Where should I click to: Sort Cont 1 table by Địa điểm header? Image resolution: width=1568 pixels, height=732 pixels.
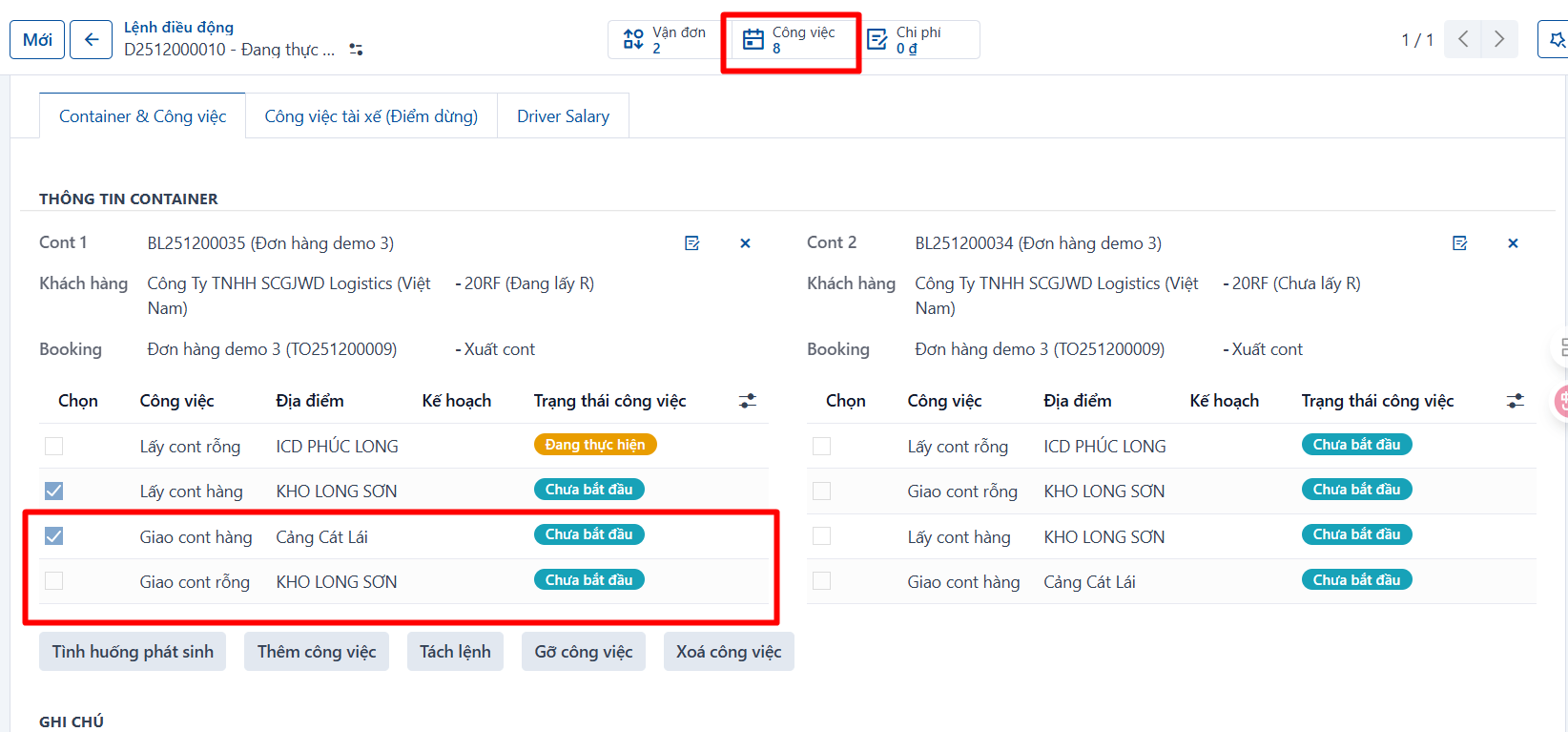point(310,401)
